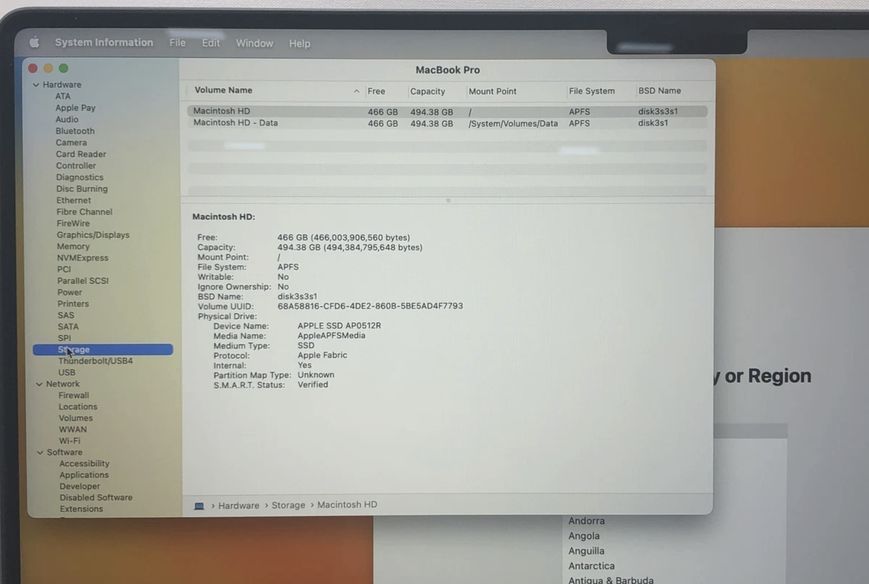Sort by the File System column header

click(x=591, y=91)
